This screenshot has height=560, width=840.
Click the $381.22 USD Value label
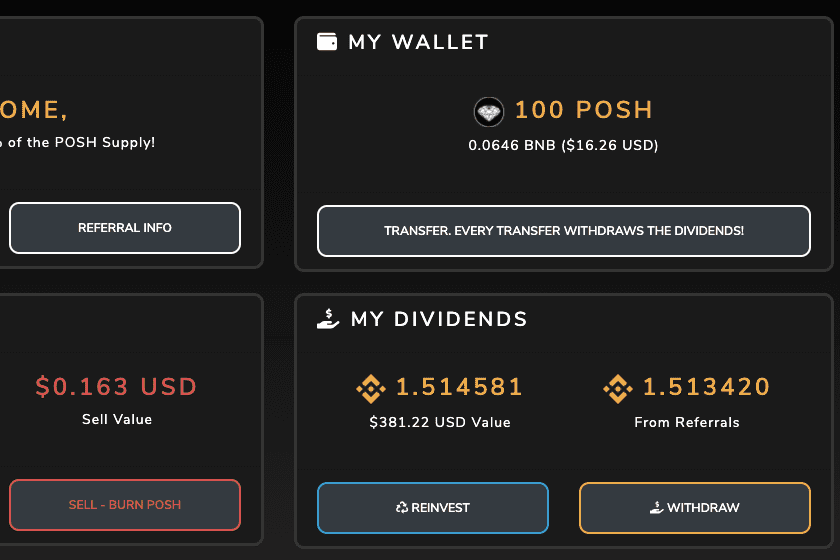(x=440, y=422)
